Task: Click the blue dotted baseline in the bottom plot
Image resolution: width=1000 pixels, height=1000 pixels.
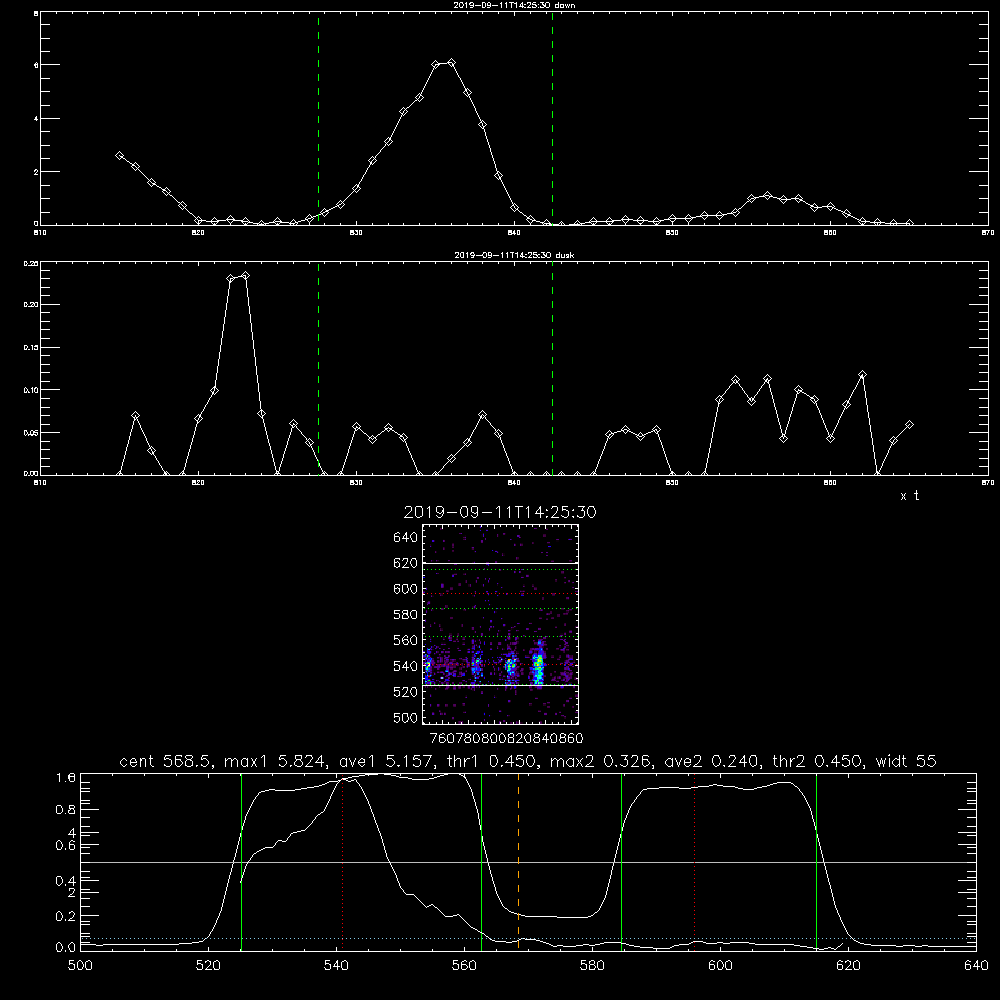Action: click(x=528, y=938)
